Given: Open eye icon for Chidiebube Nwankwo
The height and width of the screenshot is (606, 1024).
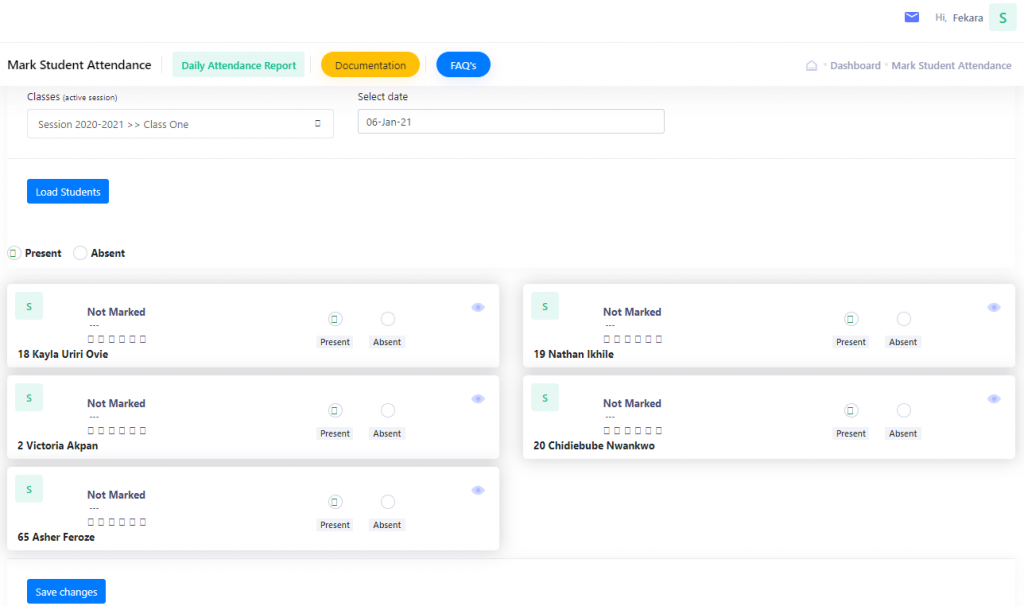Looking at the screenshot, I should click(994, 399).
